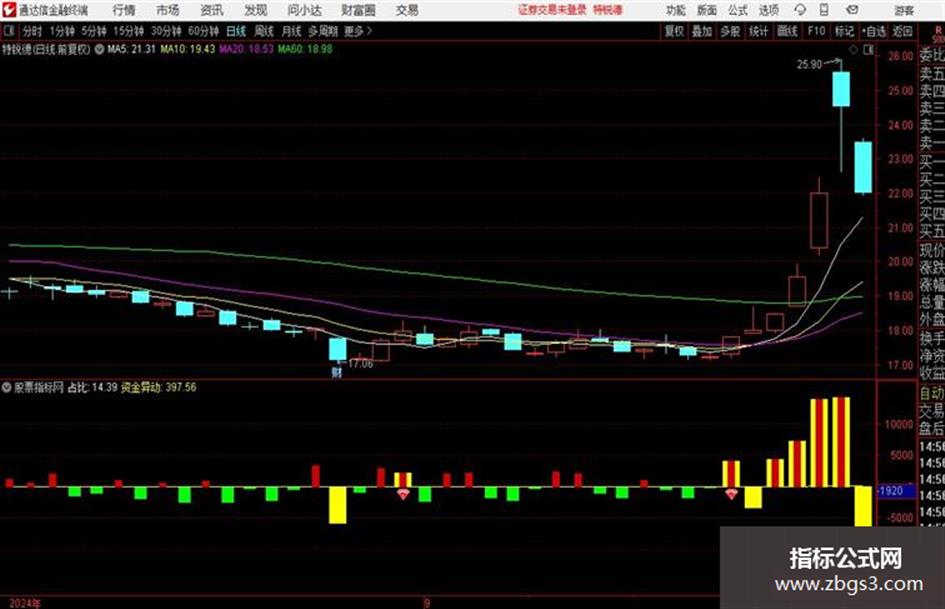Click the 财 marker below the candle
The height and width of the screenshot is (609, 945).
tap(336, 372)
